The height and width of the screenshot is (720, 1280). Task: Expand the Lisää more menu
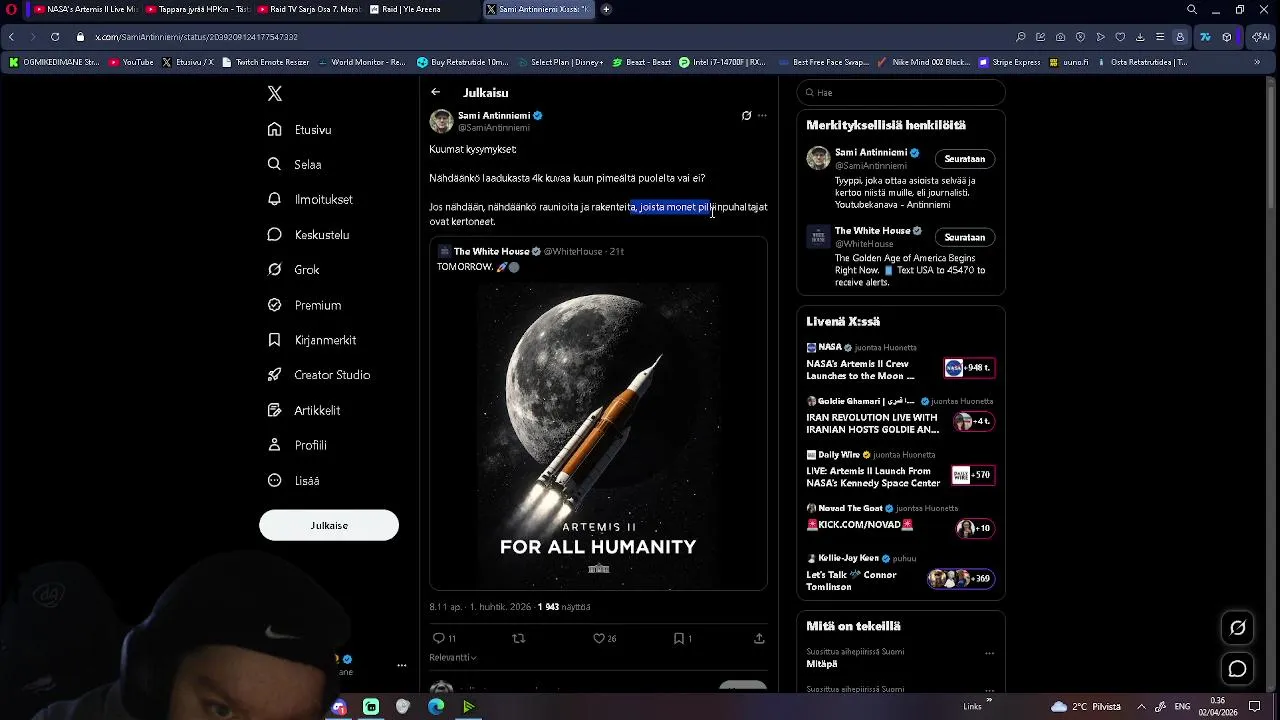pyautogui.click(x=294, y=481)
